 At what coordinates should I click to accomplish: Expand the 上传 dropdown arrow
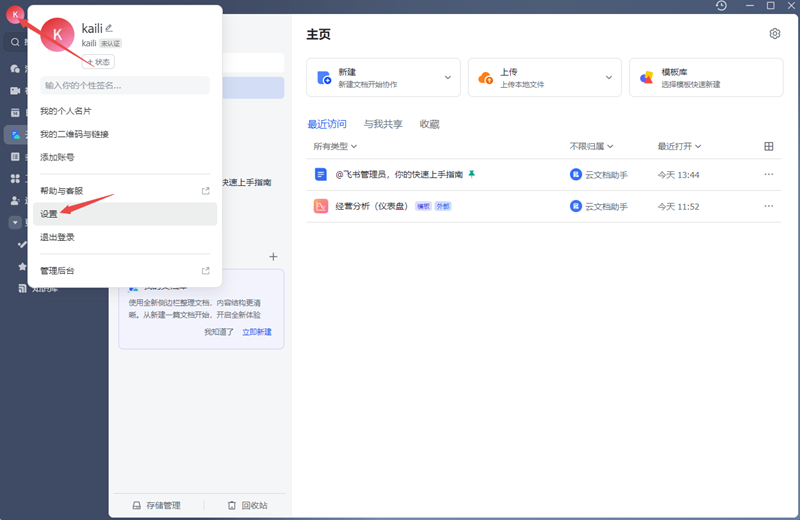pyautogui.click(x=609, y=78)
